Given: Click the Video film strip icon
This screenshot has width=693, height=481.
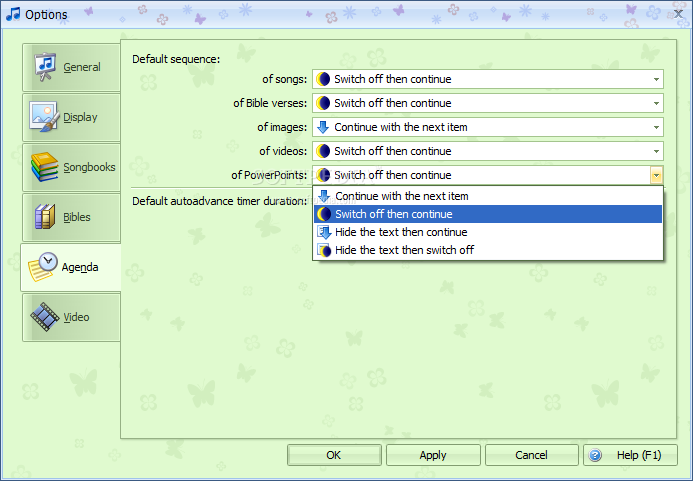Looking at the screenshot, I should tap(44, 317).
